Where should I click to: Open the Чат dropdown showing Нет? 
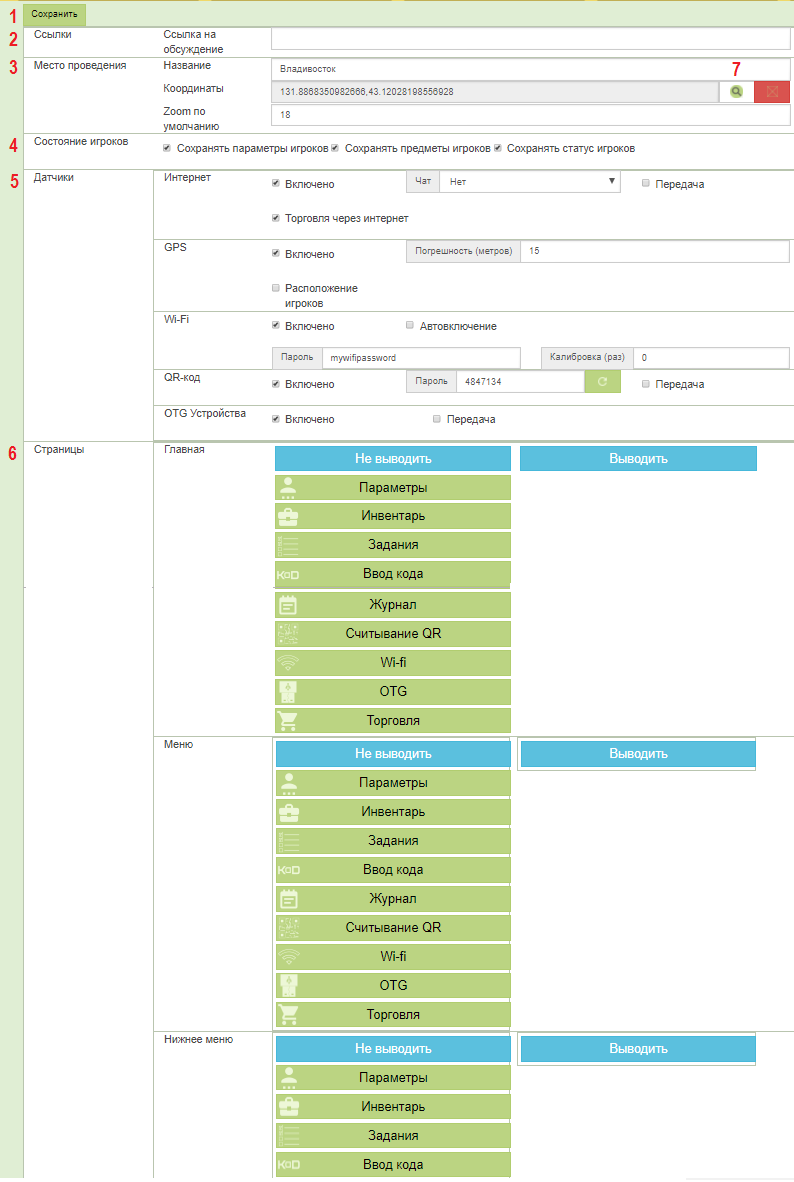click(530, 182)
